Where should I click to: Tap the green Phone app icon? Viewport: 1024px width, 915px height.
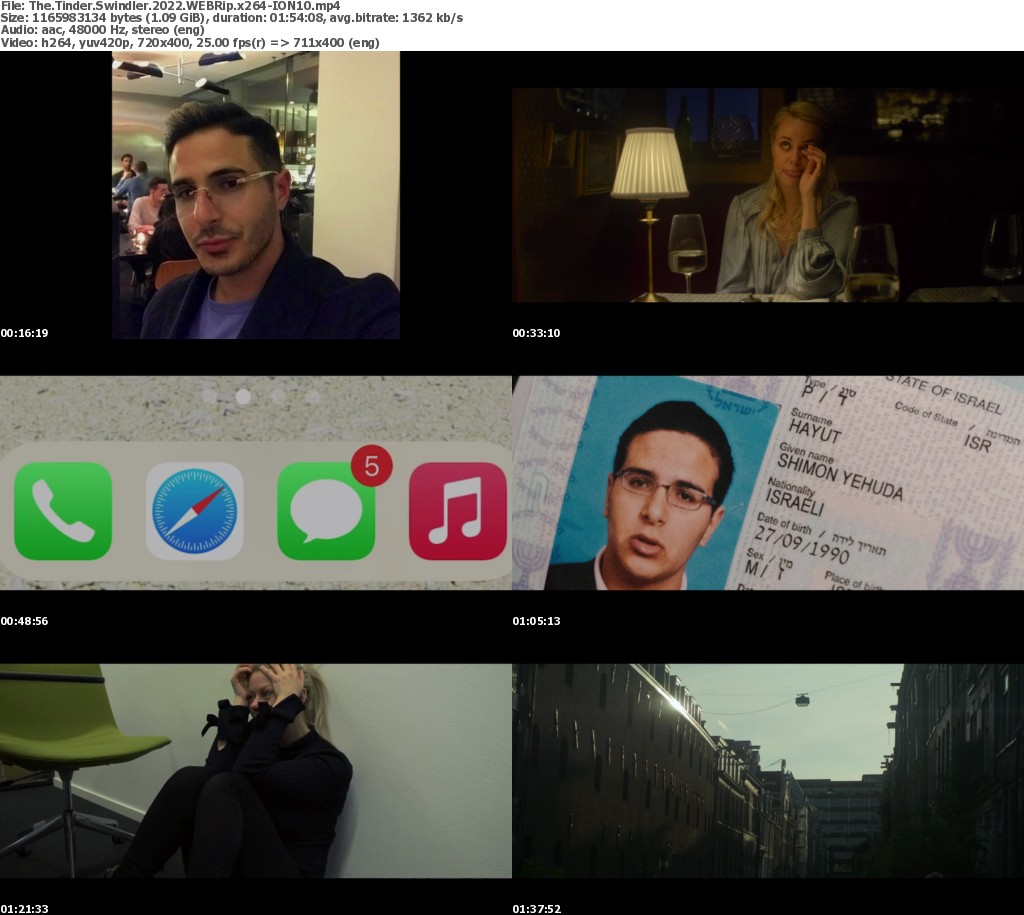[62, 511]
